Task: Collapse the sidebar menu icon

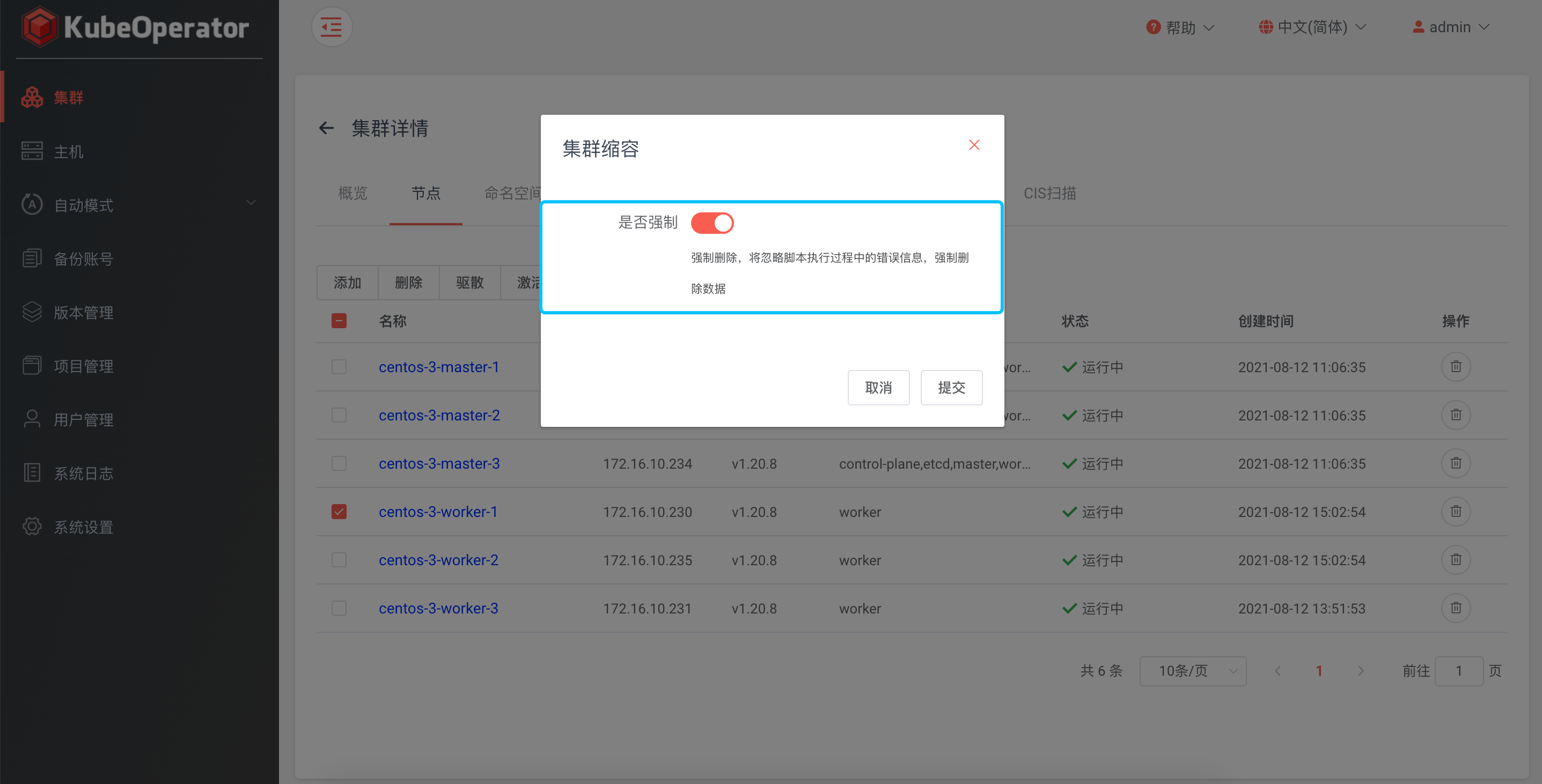Action: [x=332, y=27]
